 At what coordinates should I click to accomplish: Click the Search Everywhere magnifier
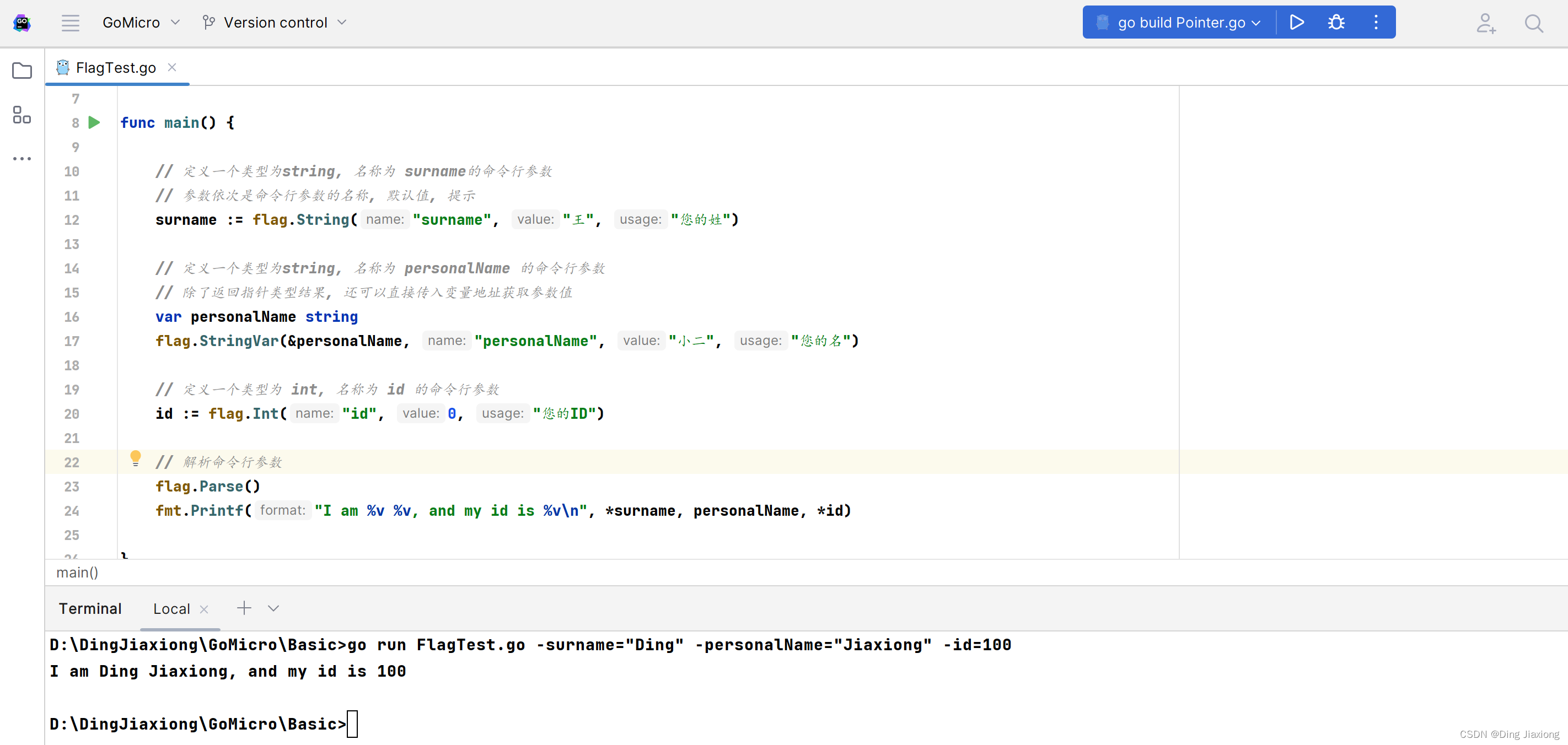click(1533, 24)
